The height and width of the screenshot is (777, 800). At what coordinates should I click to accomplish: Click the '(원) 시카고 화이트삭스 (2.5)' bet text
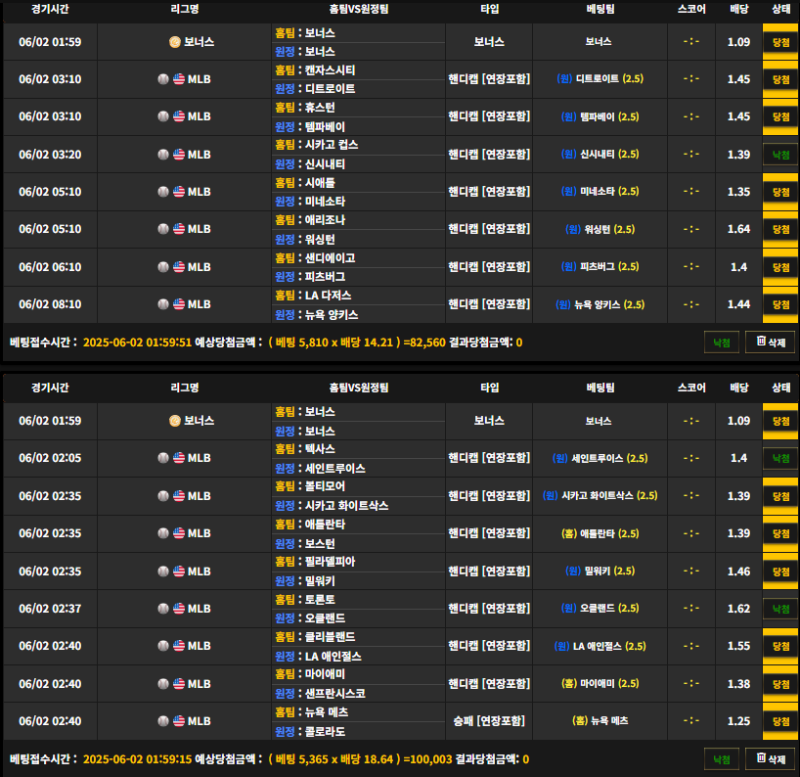(x=600, y=496)
